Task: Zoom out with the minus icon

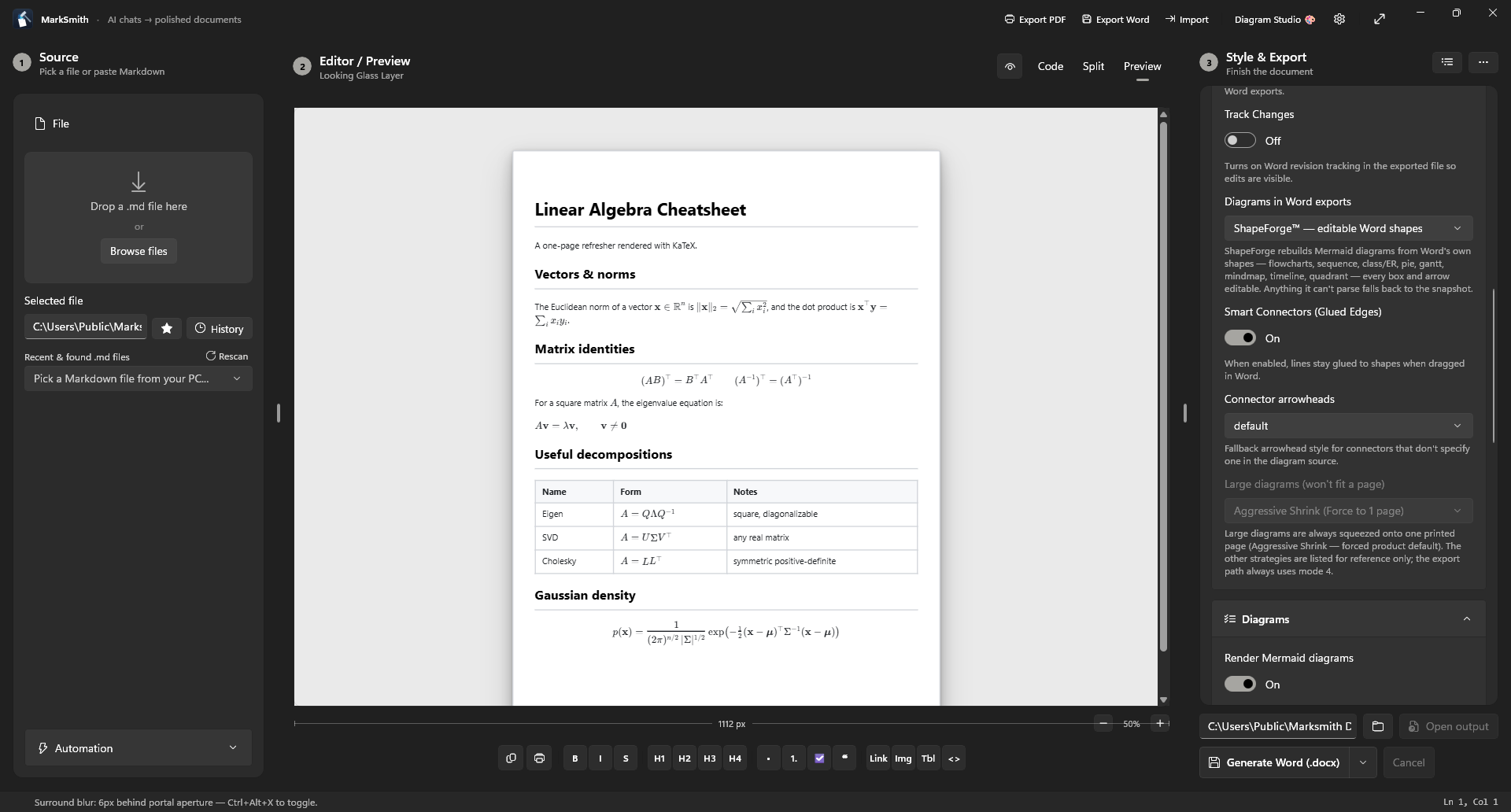Action: click(x=1103, y=723)
